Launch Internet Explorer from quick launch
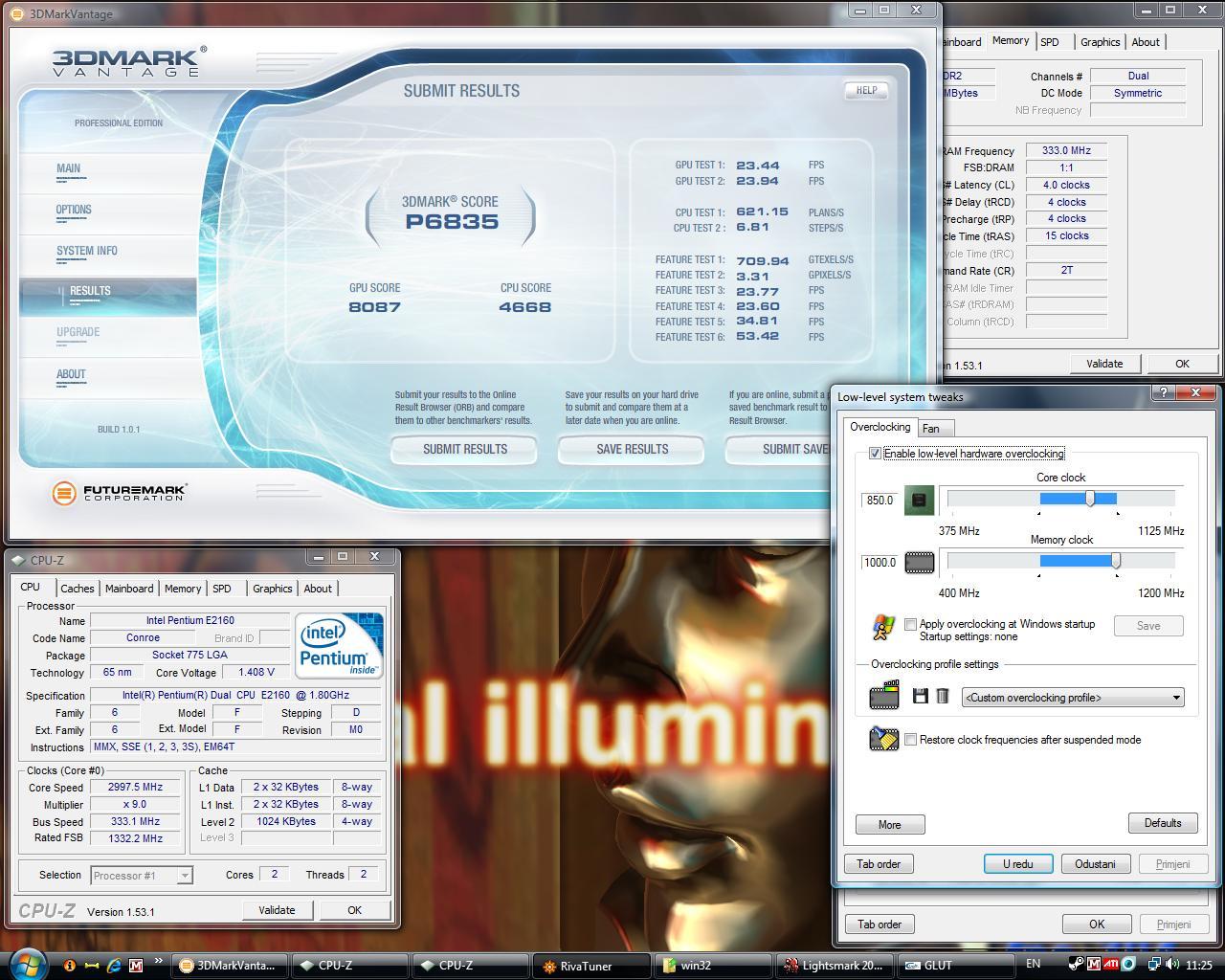This screenshot has width=1225, height=980. coord(114,965)
